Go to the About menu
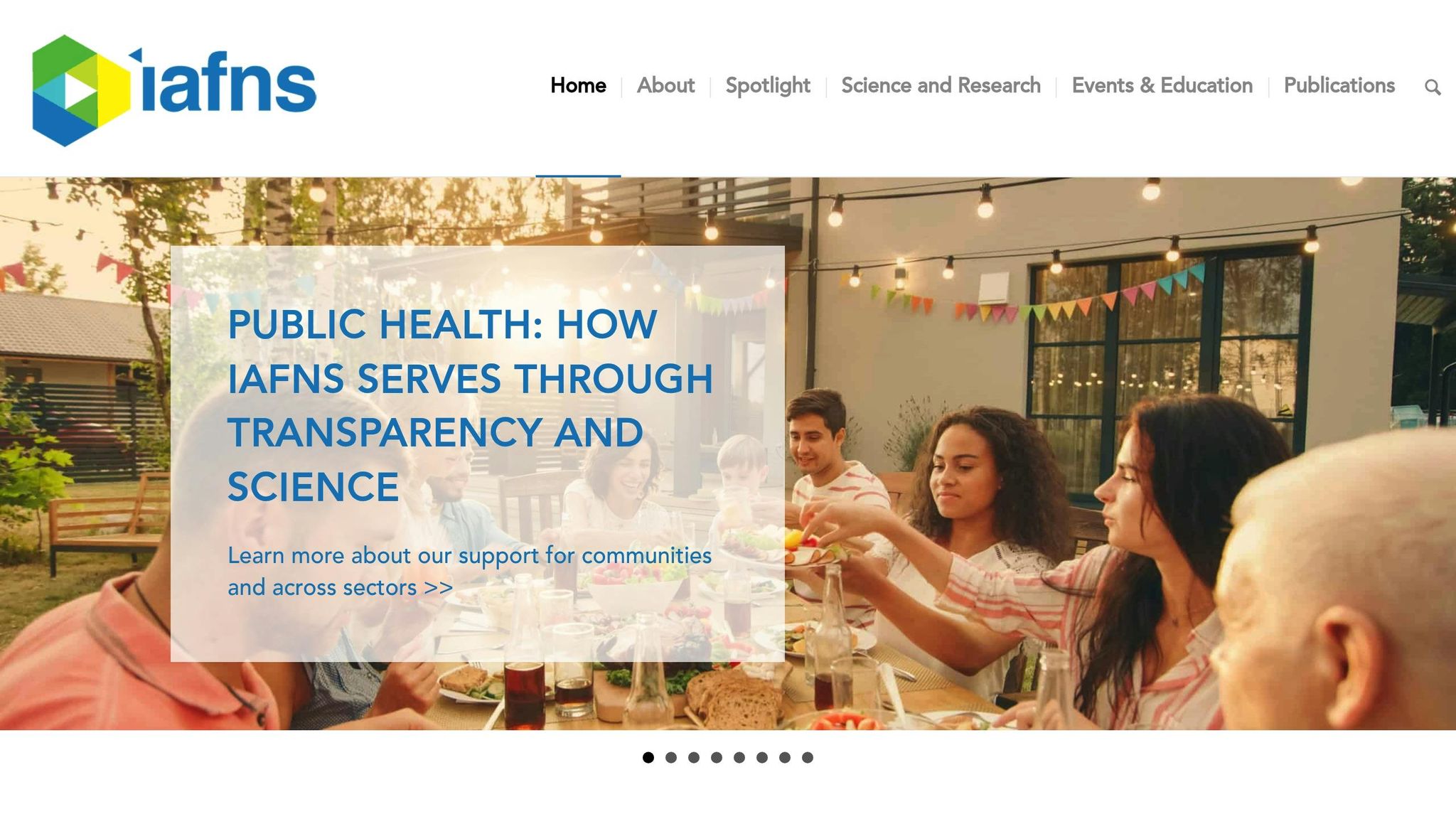This screenshot has width=1456, height=819. point(665,85)
